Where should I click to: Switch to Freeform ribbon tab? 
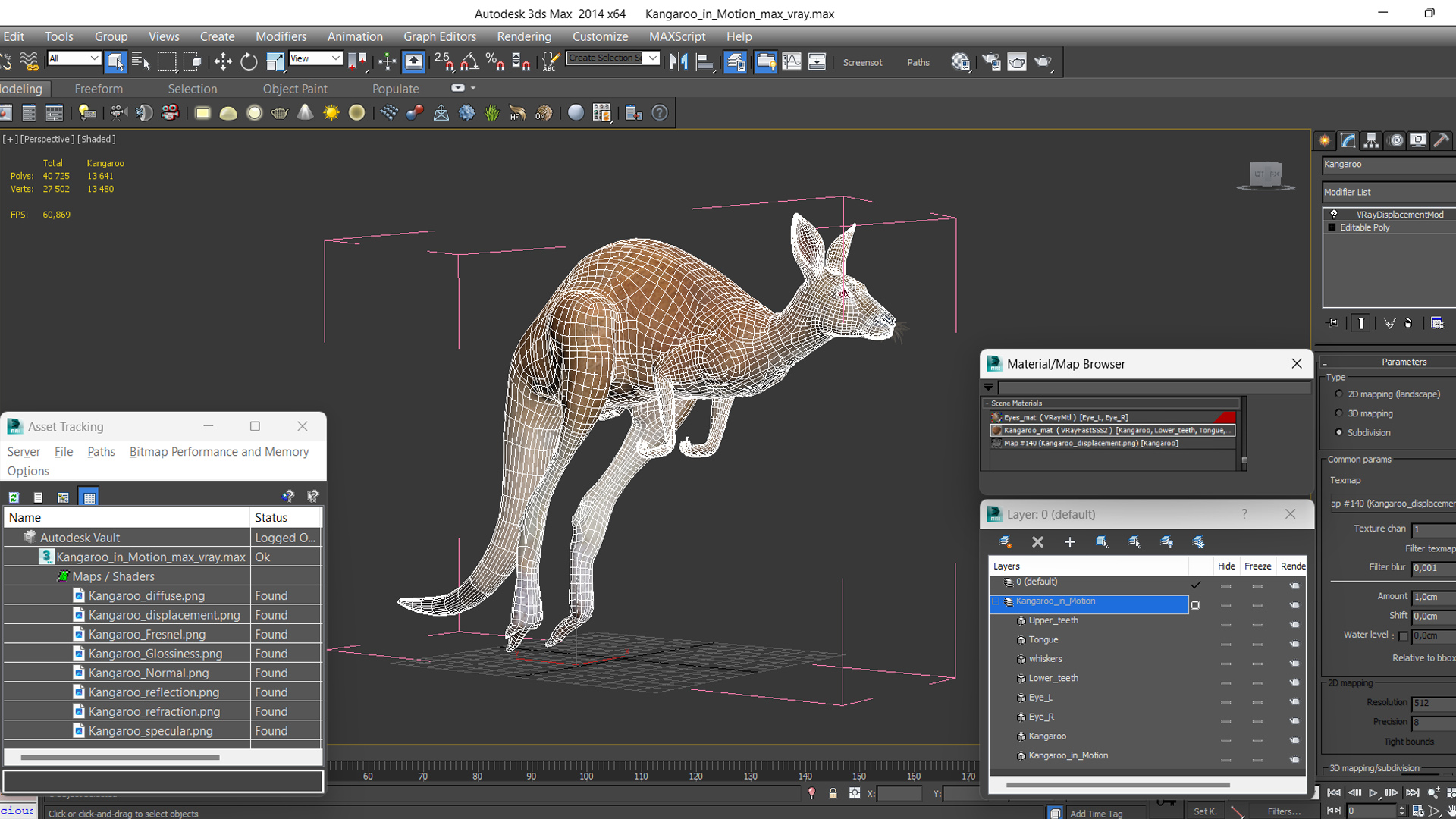(99, 89)
